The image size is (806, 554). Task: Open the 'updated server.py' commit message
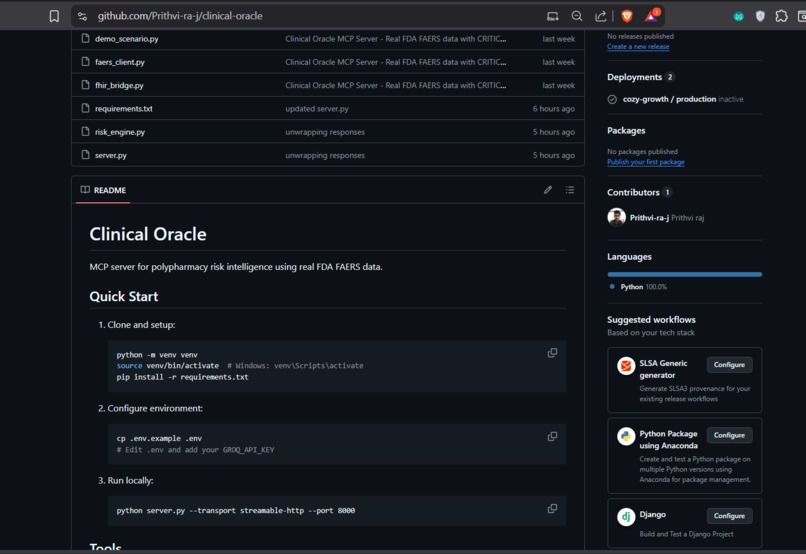[317, 108]
